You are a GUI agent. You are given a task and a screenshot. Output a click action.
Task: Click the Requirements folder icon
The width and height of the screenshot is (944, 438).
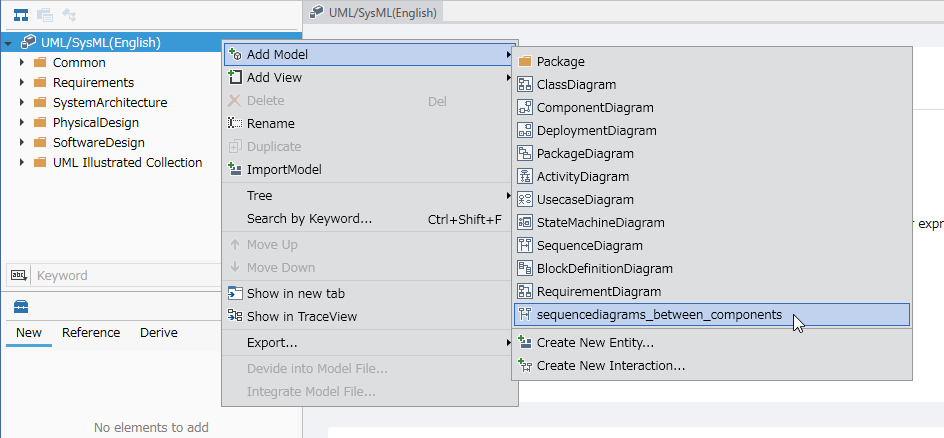pos(40,82)
